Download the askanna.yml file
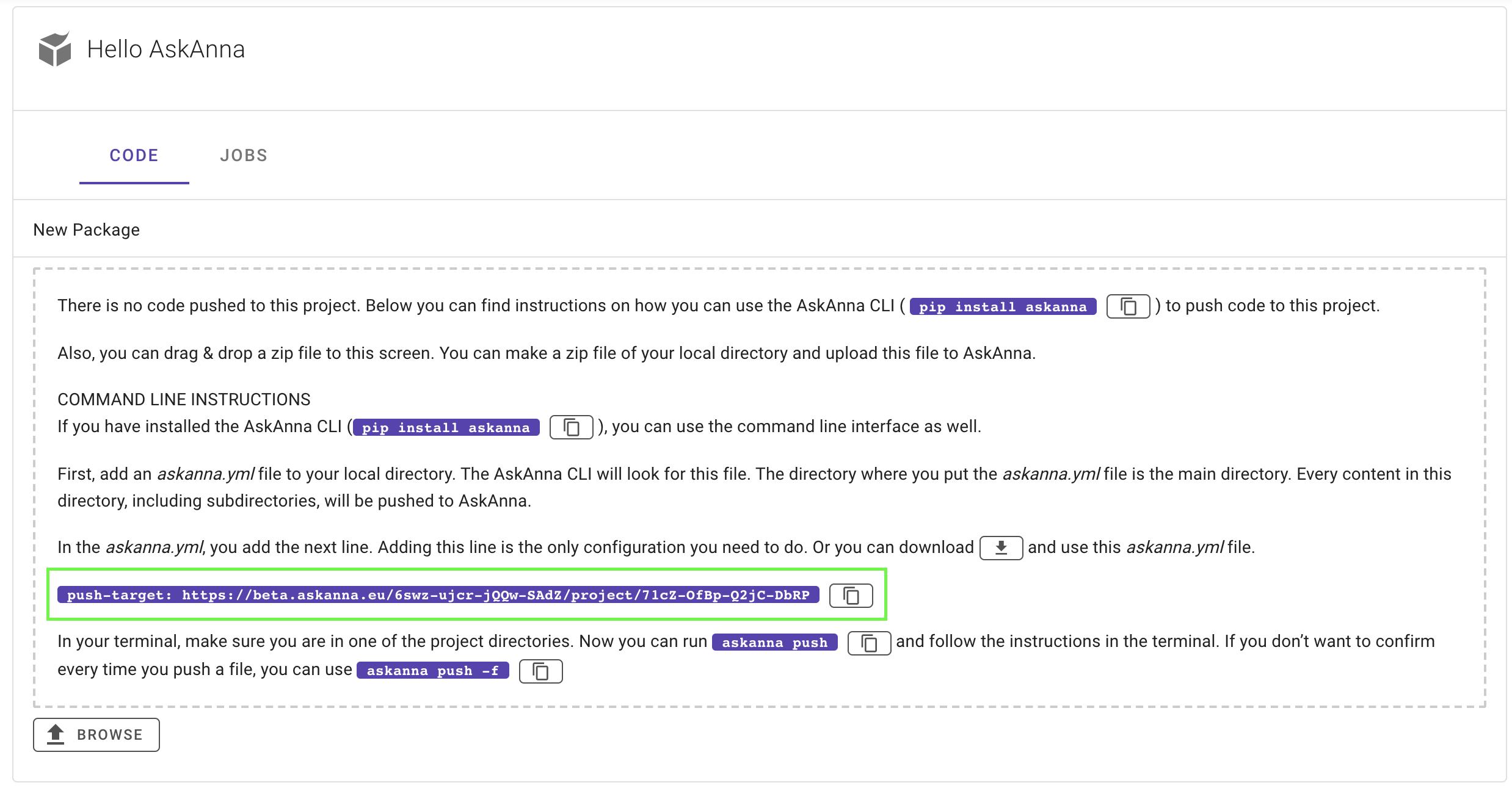1512x791 pixels. coord(1001,547)
